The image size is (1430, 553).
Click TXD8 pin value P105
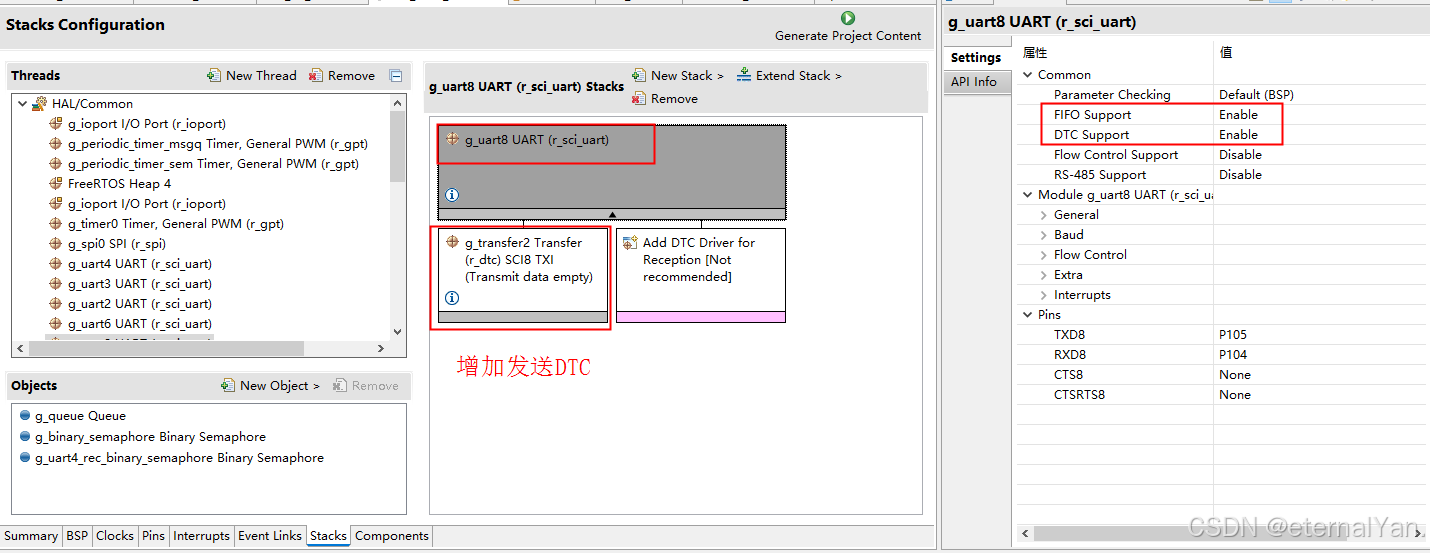(x=1233, y=334)
